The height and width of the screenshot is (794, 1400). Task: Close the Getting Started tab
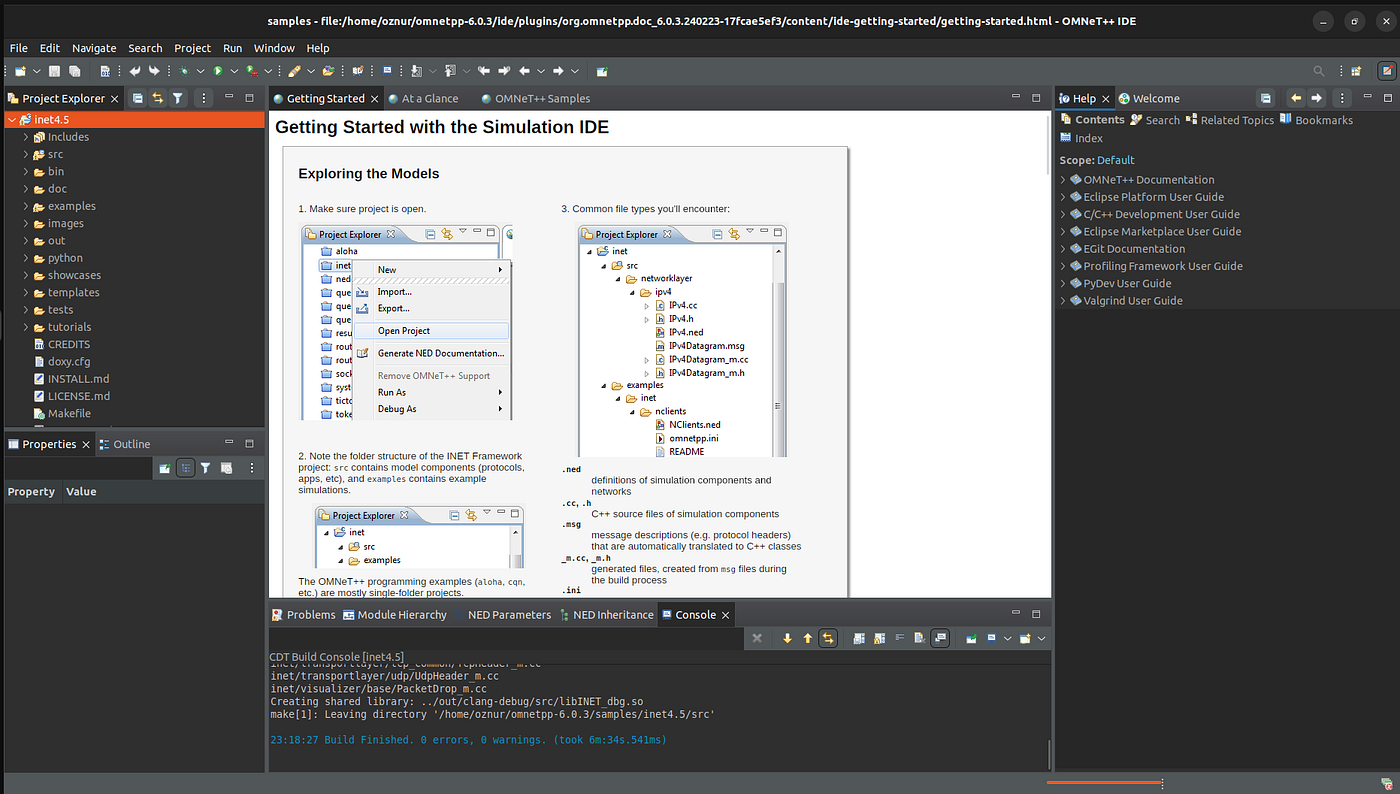tap(375, 98)
